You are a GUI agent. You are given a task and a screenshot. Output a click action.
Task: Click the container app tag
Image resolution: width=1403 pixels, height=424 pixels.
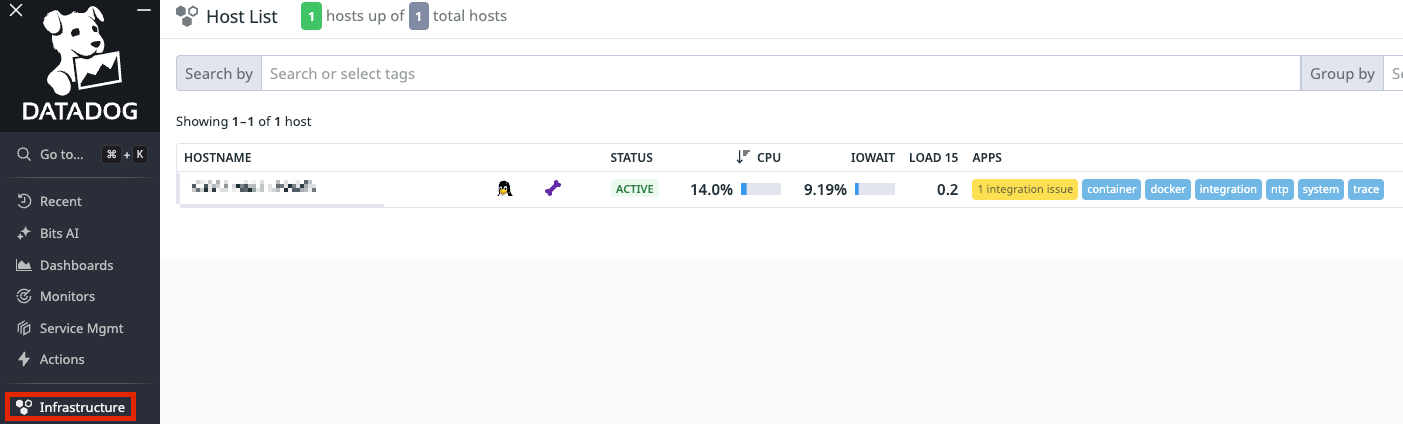(x=1111, y=189)
